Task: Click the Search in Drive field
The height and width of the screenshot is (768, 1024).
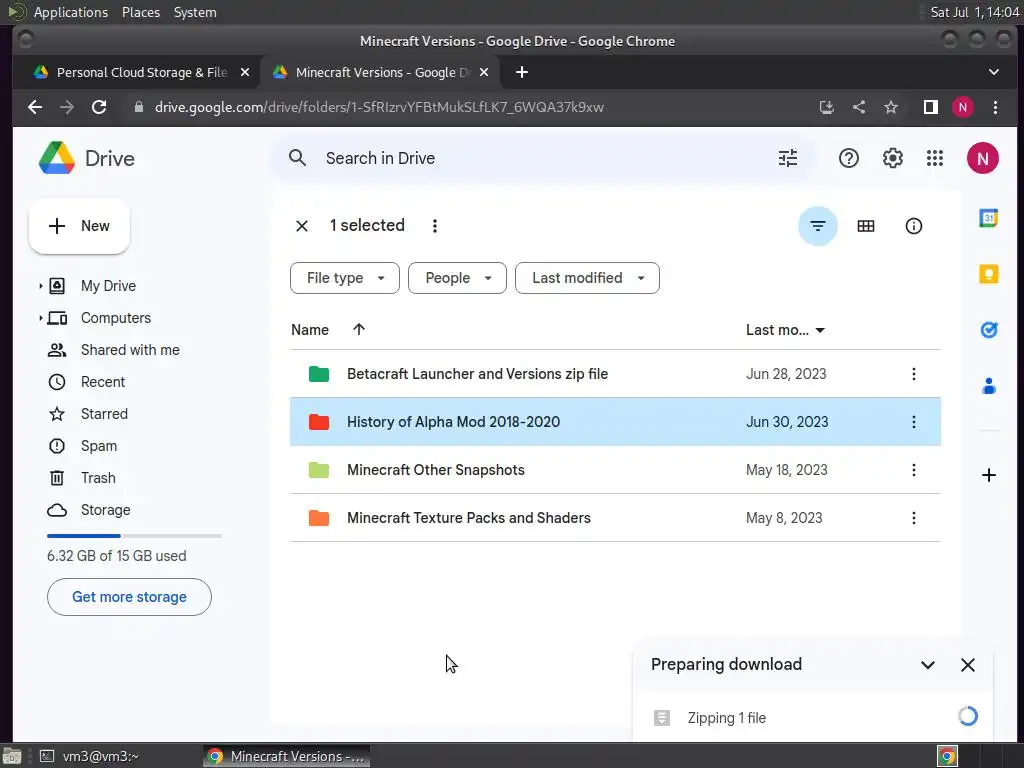Action: pyautogui.click(x=542, y=158)
